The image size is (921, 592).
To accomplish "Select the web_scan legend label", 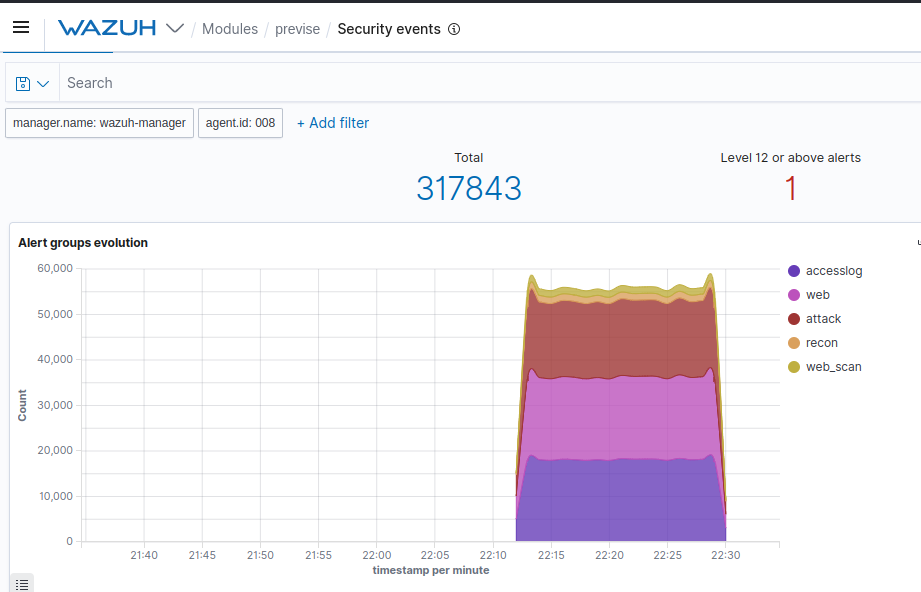I will [833, 367].
